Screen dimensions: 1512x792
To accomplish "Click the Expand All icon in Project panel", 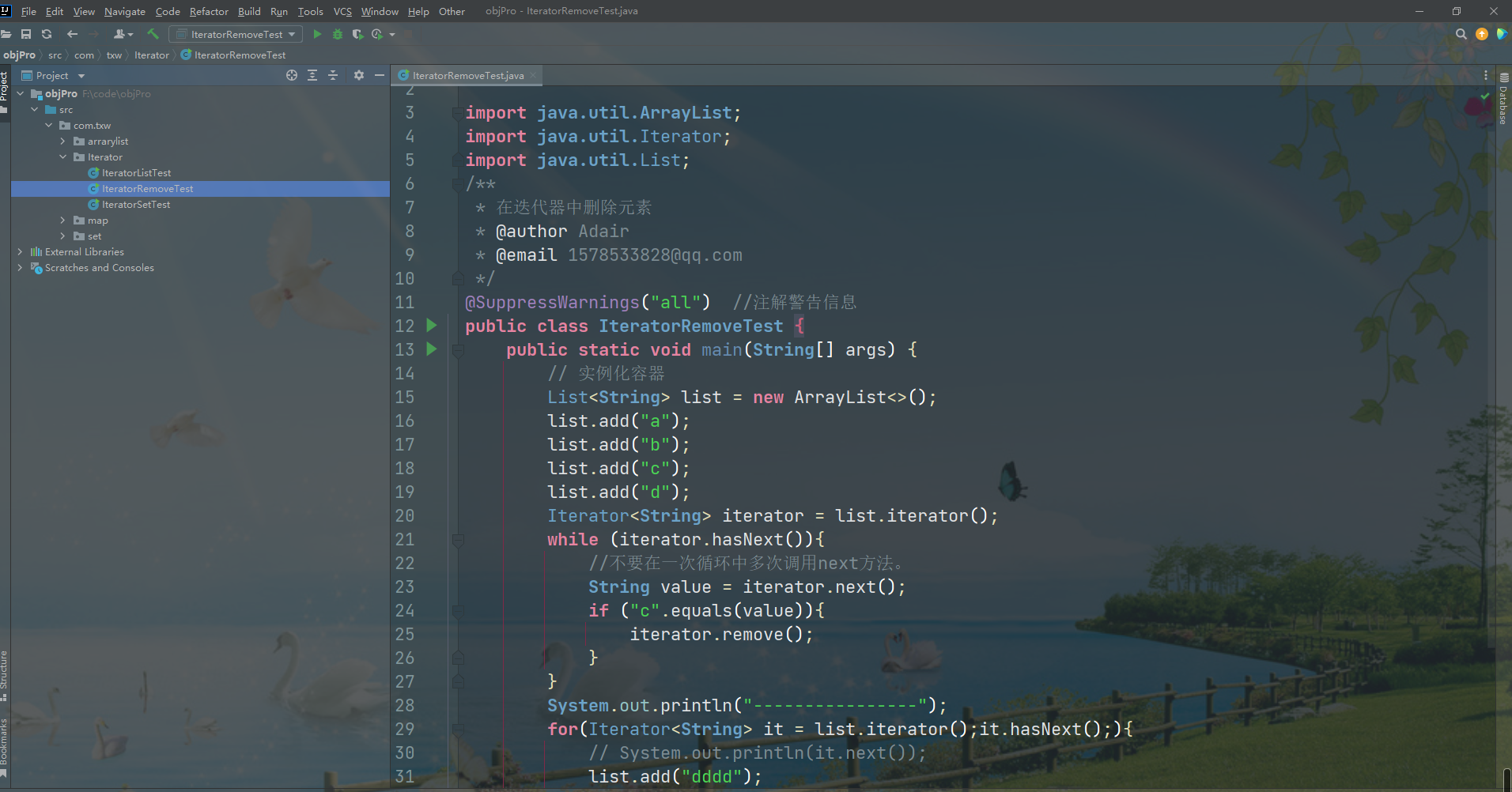I will click(x=312, y=75).
